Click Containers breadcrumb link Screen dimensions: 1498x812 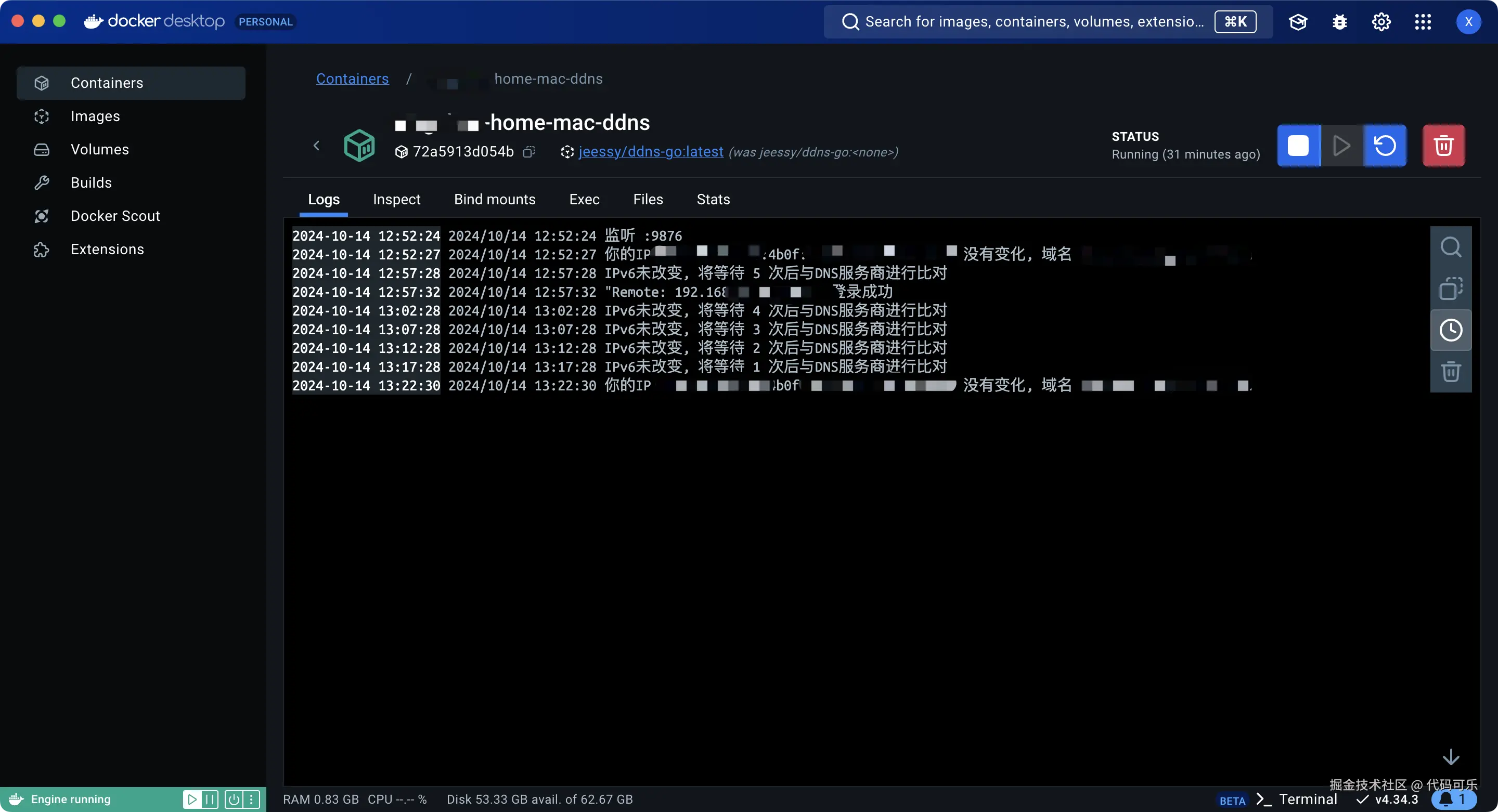click(x=353, y=78)
